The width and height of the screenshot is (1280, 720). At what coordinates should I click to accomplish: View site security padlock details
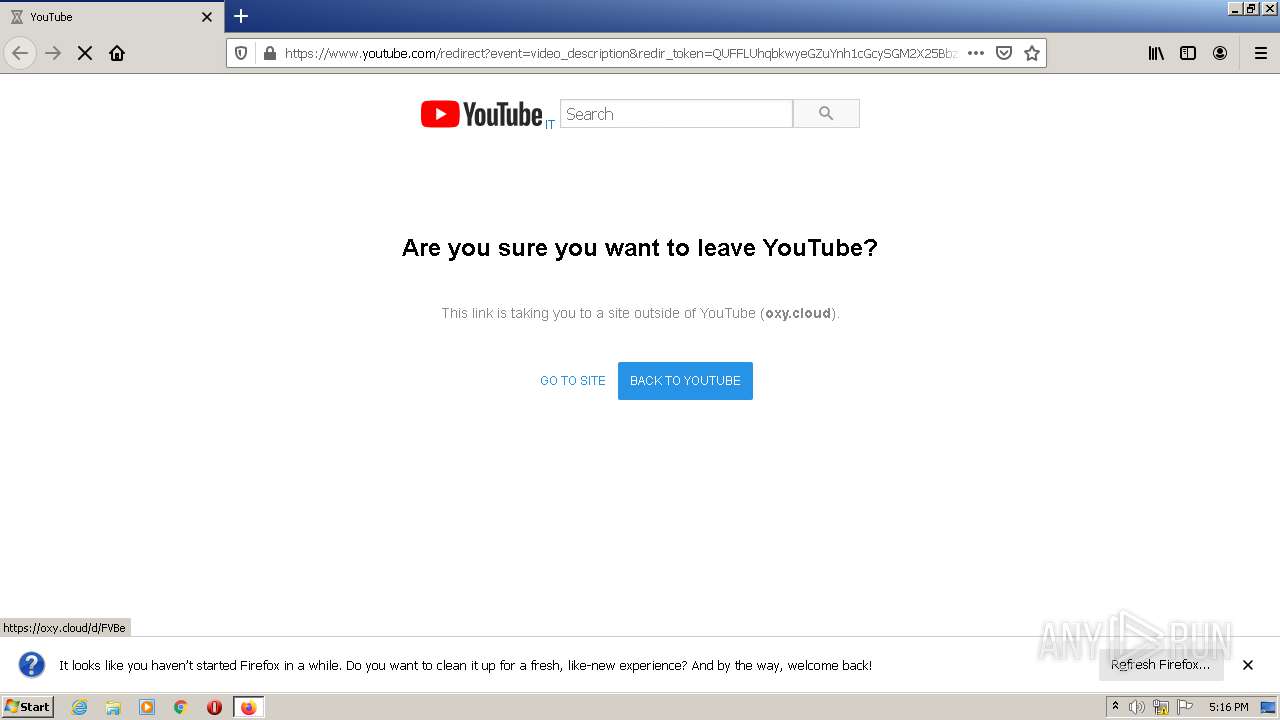click(269, 53)
